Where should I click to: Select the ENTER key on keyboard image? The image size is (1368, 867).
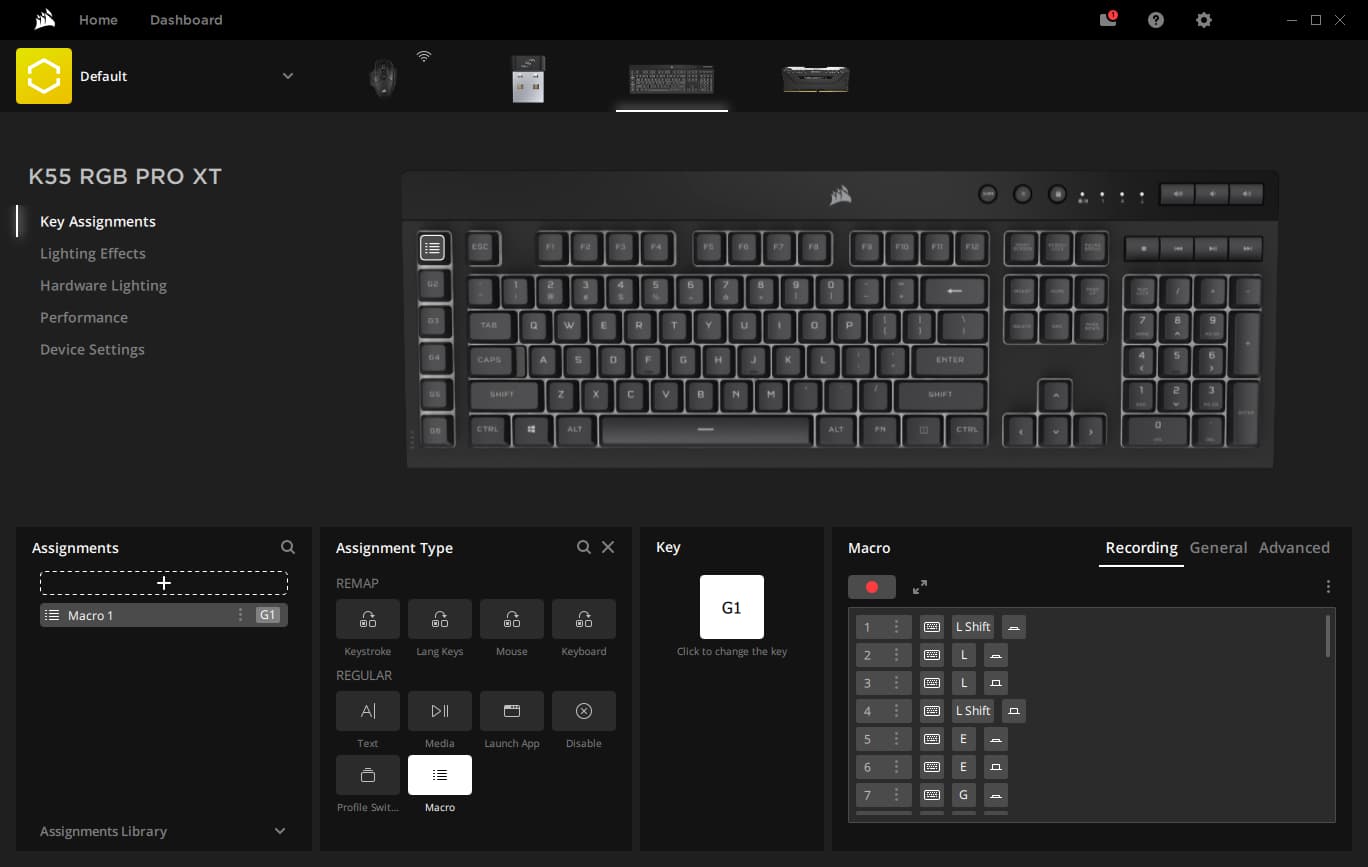coord(949,360)
